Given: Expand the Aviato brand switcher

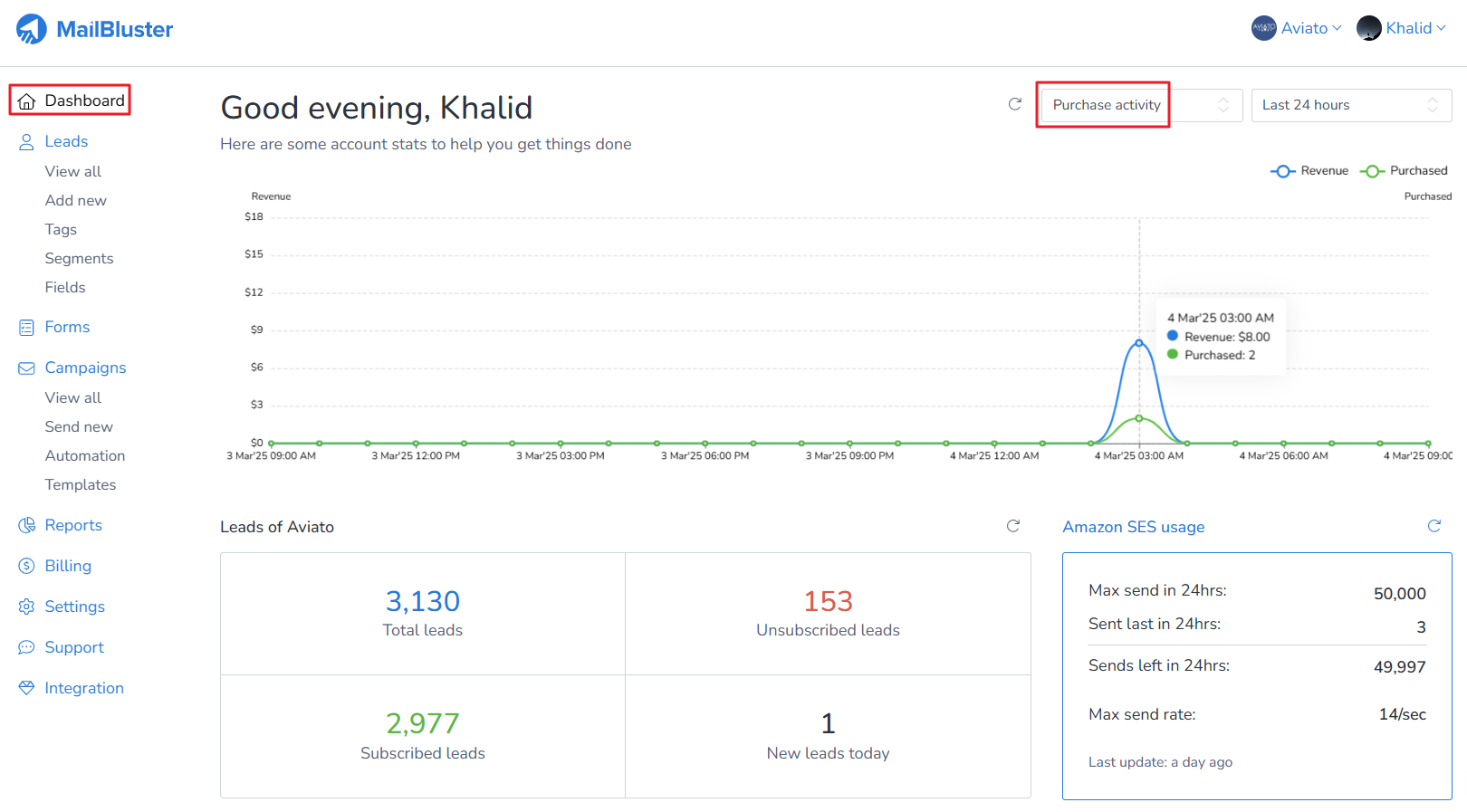Looking at the screenshot, I should (x=1297, y=28).
